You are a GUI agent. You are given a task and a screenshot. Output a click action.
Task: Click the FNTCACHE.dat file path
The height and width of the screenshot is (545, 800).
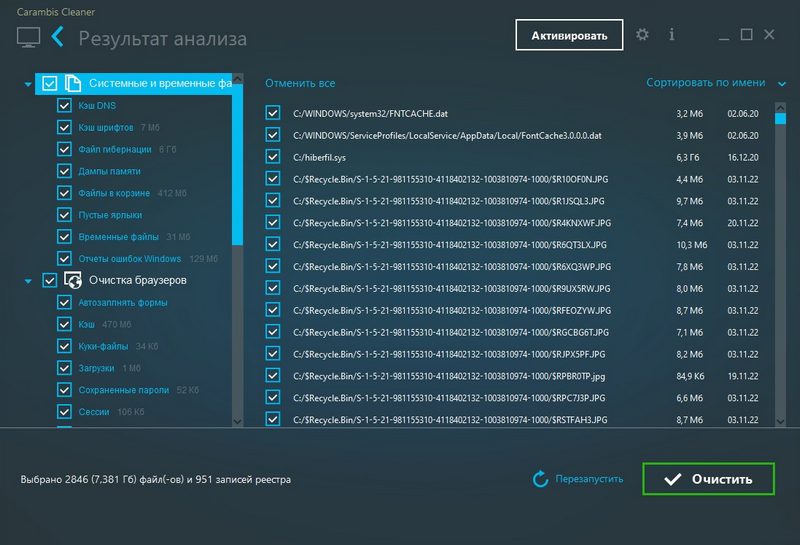tap(370, 114)
